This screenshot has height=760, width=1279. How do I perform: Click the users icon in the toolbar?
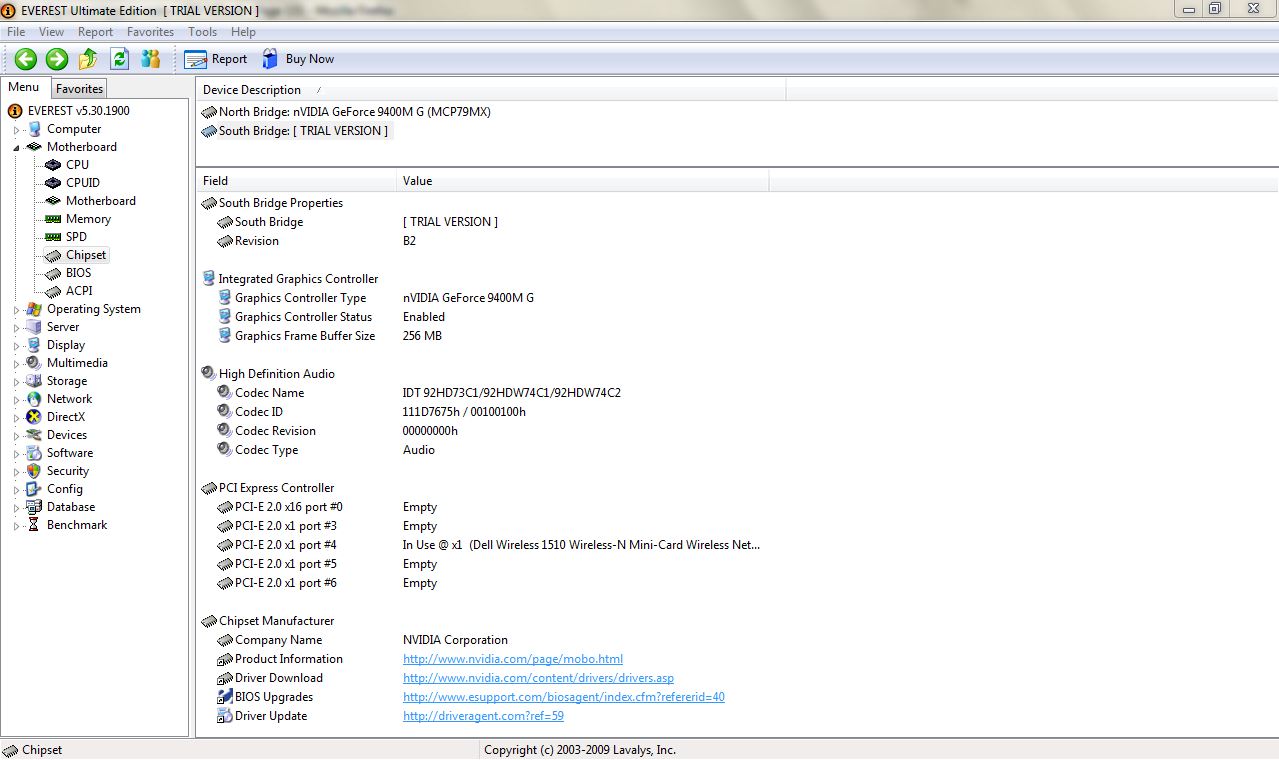150,59
